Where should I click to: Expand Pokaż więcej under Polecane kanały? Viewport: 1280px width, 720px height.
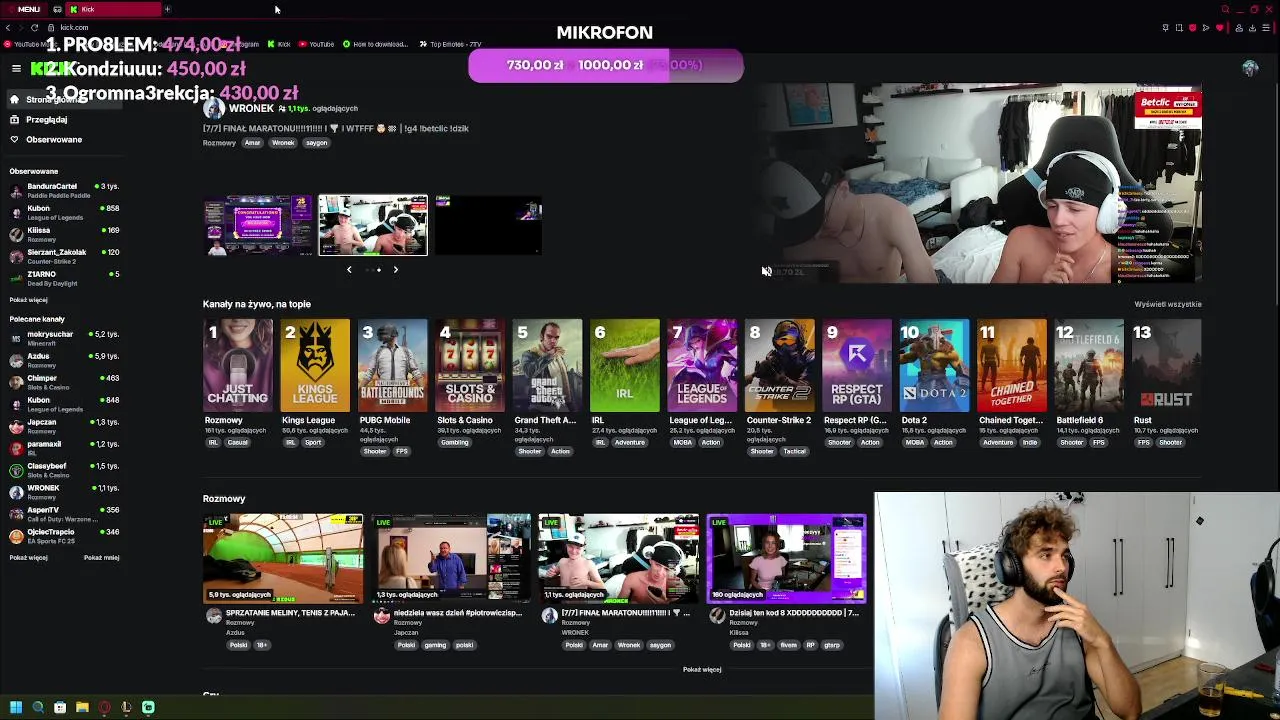pos(28,558)
